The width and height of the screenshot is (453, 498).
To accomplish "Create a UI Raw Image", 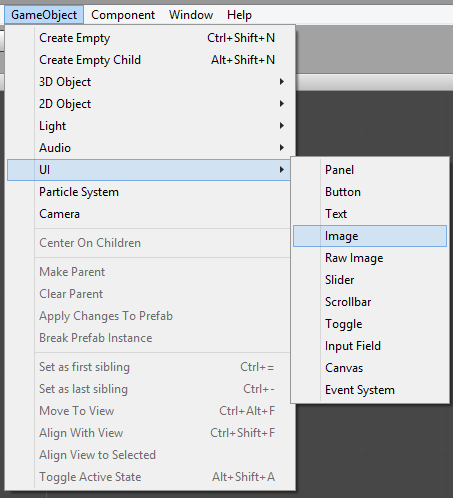I will tap(370, 258).
